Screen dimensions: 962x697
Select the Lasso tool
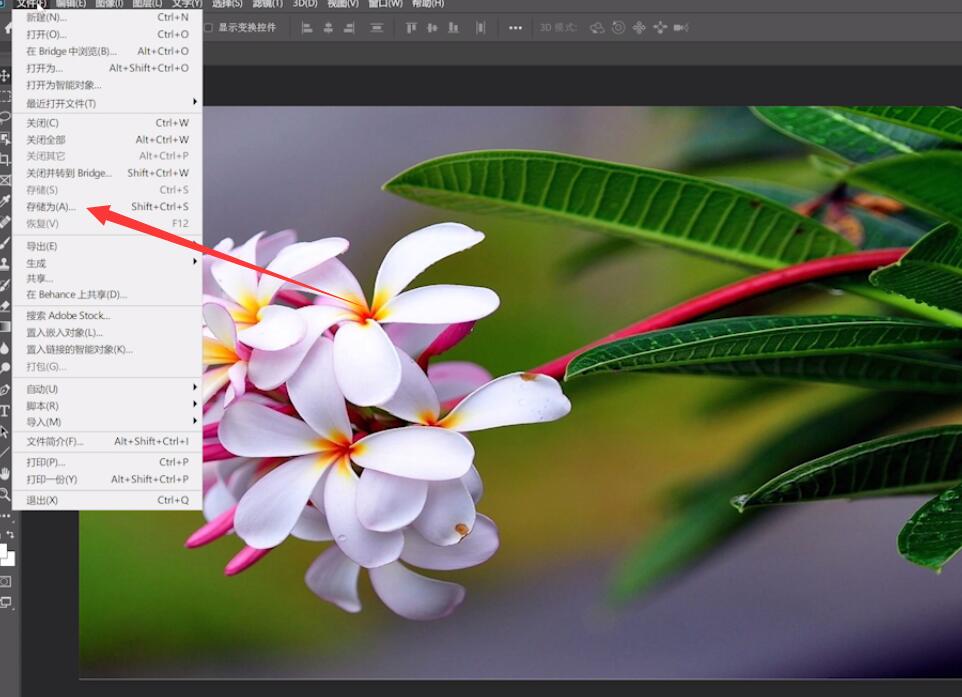click(5, 117)
